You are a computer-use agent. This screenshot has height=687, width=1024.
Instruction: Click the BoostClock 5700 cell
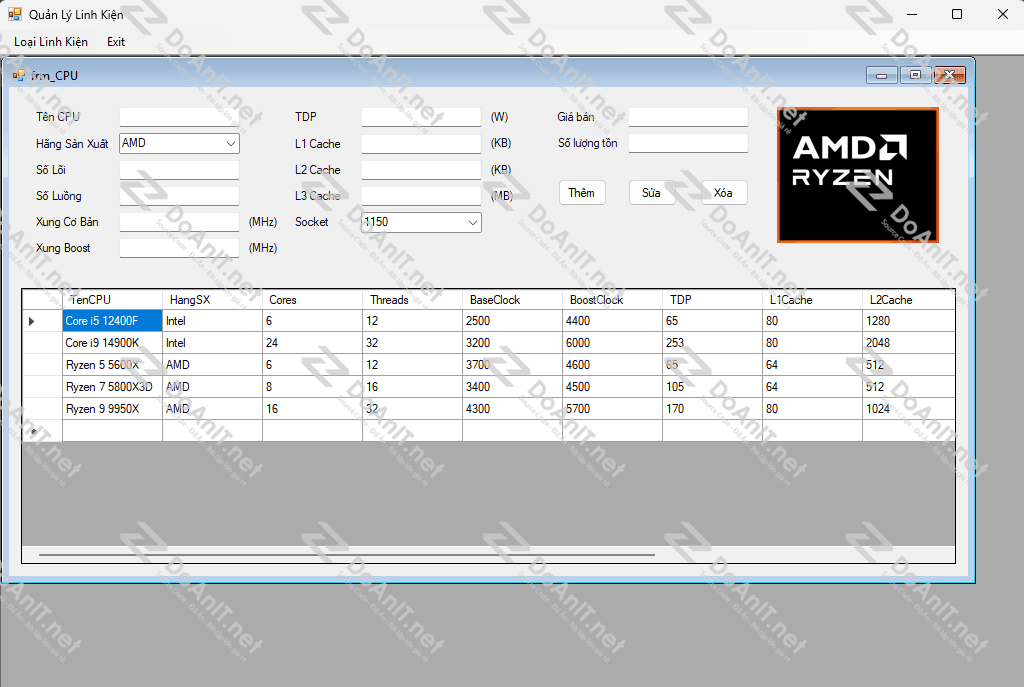[612, 409]
